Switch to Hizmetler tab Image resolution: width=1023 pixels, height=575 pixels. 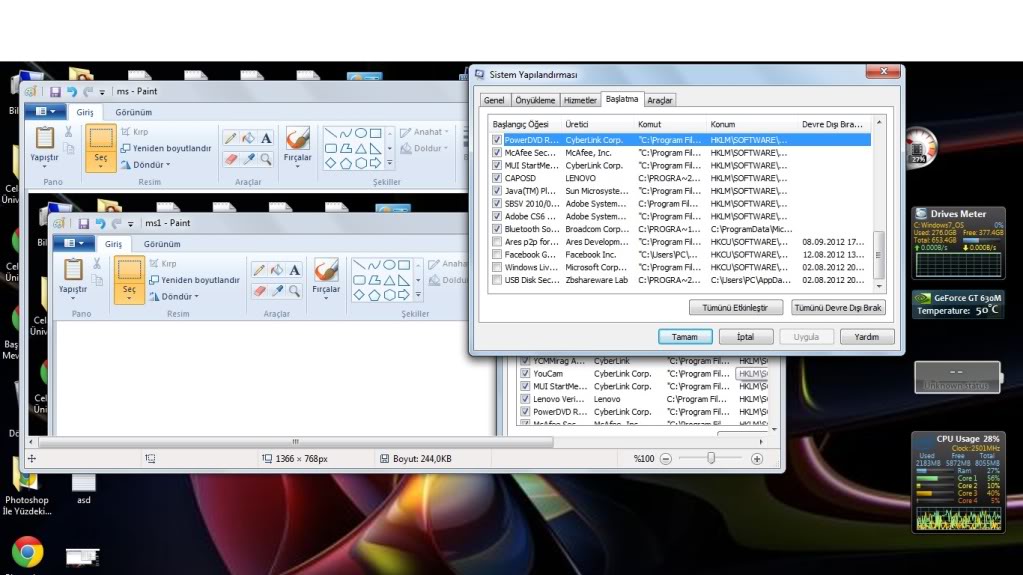[x=580, y=100]
